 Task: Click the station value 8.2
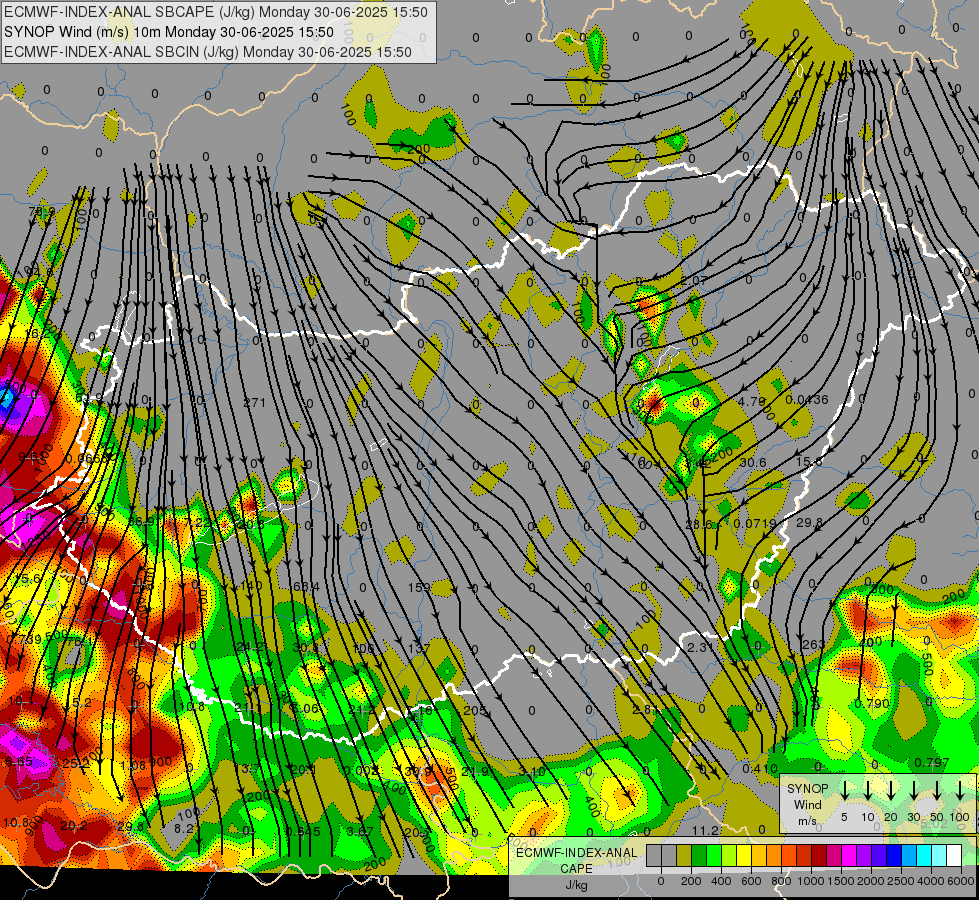tap(184, 829)
